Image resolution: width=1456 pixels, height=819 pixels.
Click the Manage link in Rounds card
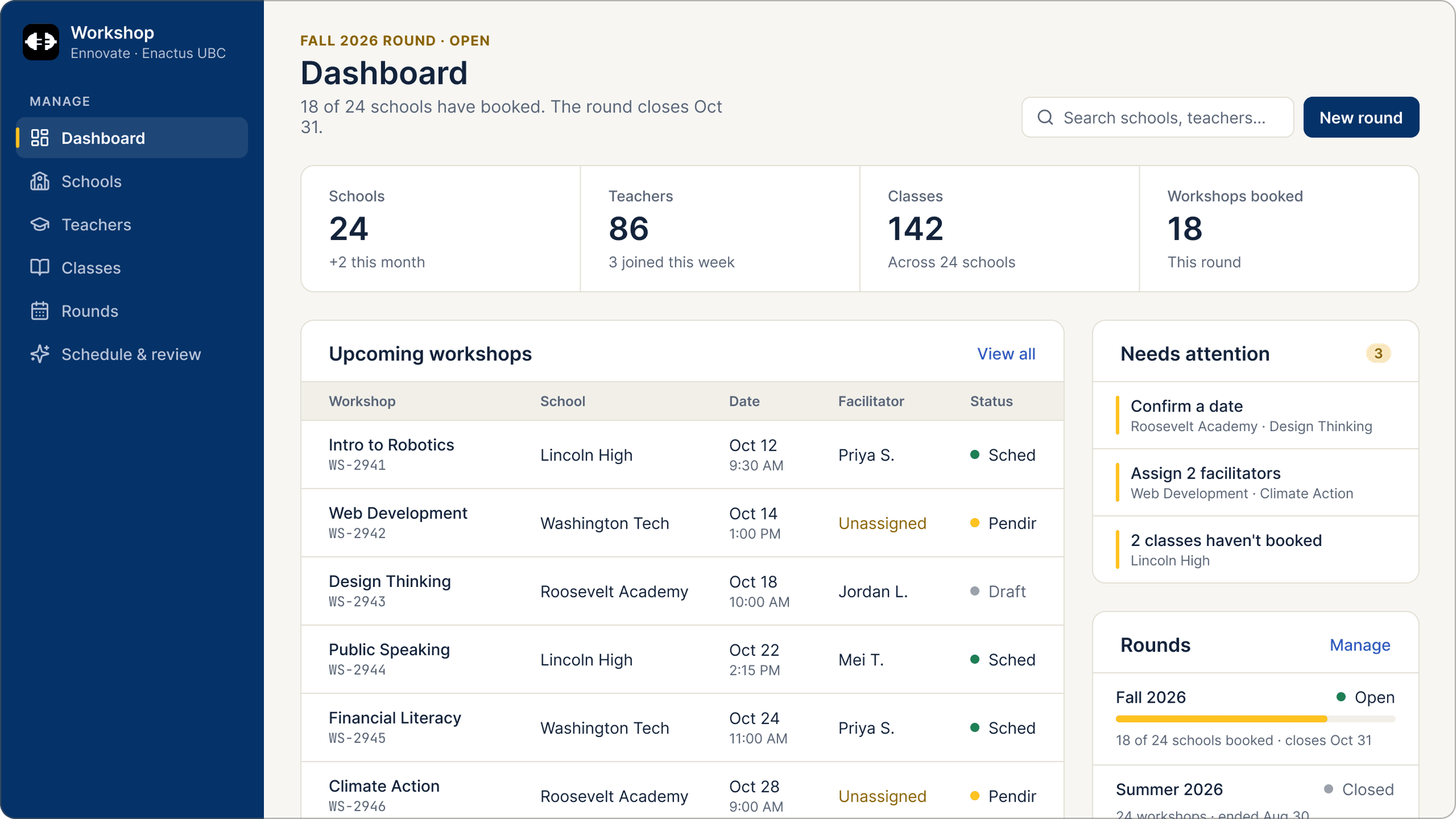tap(1360, 645)
